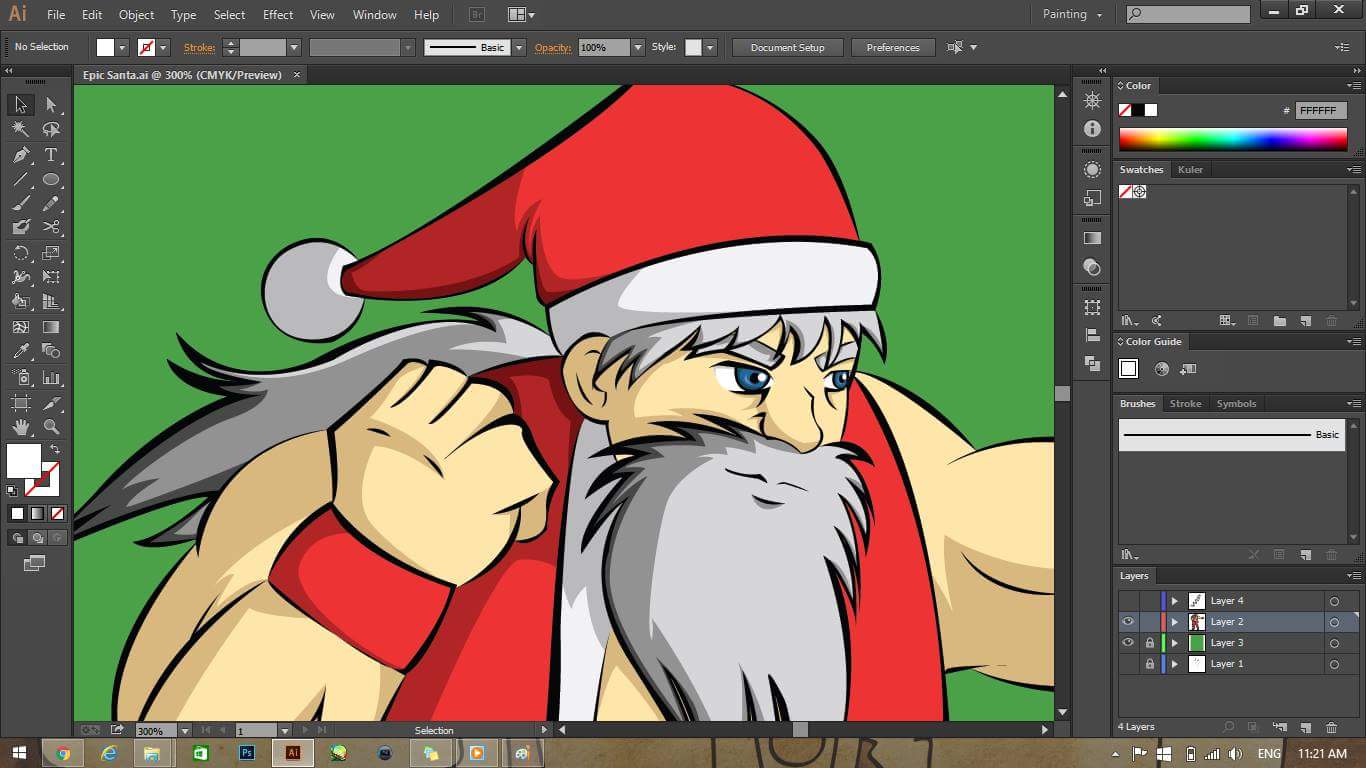Delete selection with Layers trash icon
This screenshot has width=1366, height=768.
(1331, 727)
